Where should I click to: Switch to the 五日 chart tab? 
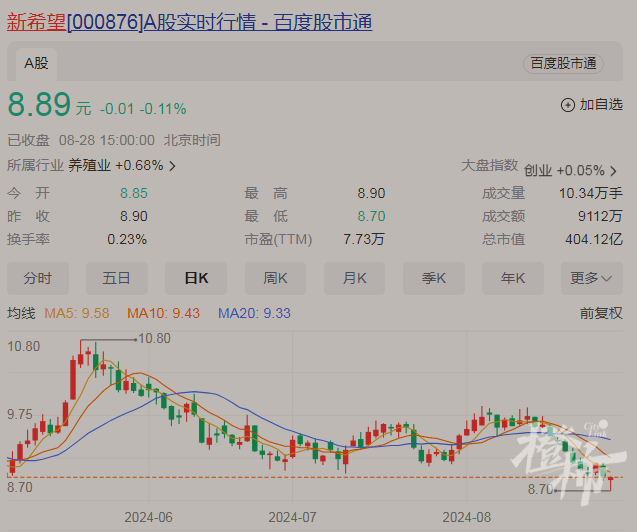click(x=117, y=279)
